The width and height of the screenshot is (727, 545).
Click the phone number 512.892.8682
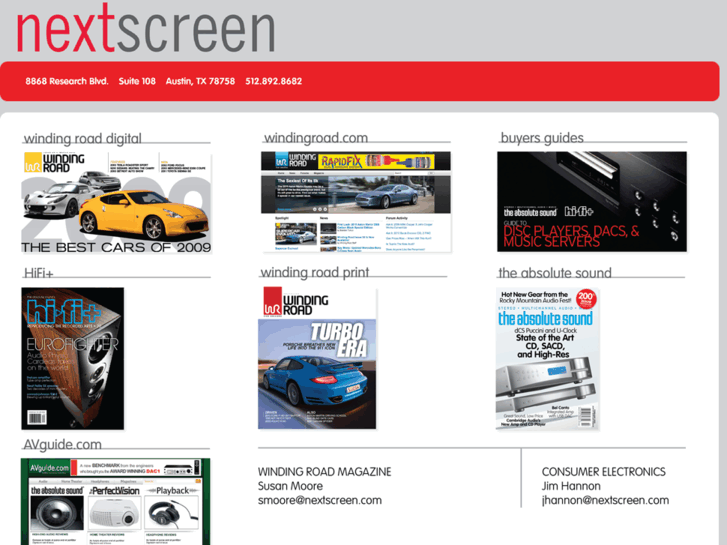[274, 81]
